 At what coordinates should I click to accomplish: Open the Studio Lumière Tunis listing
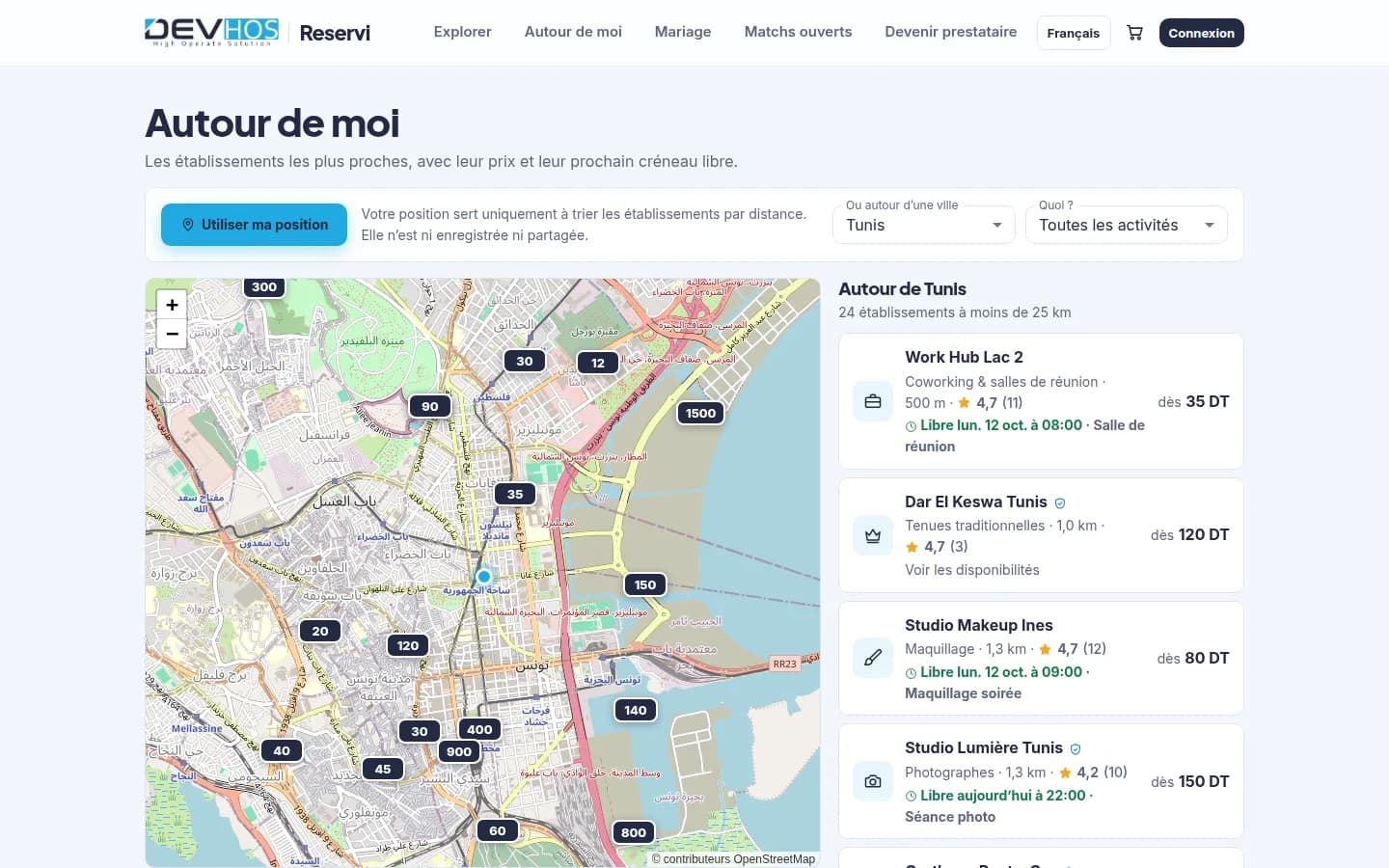point(1041,781)
